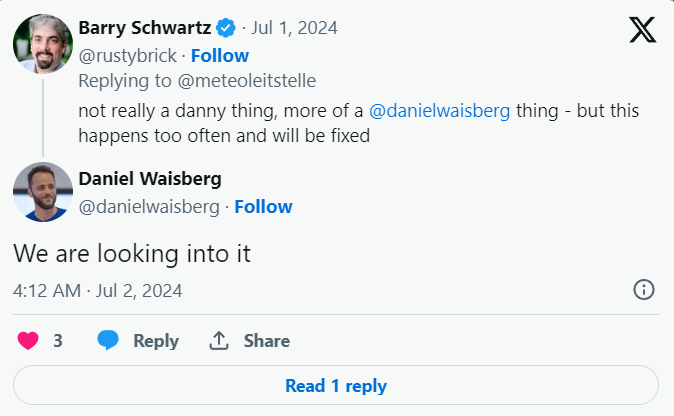Follow the @rustybrick account
Screen dimensions: 674x416
tap(220, 55)
